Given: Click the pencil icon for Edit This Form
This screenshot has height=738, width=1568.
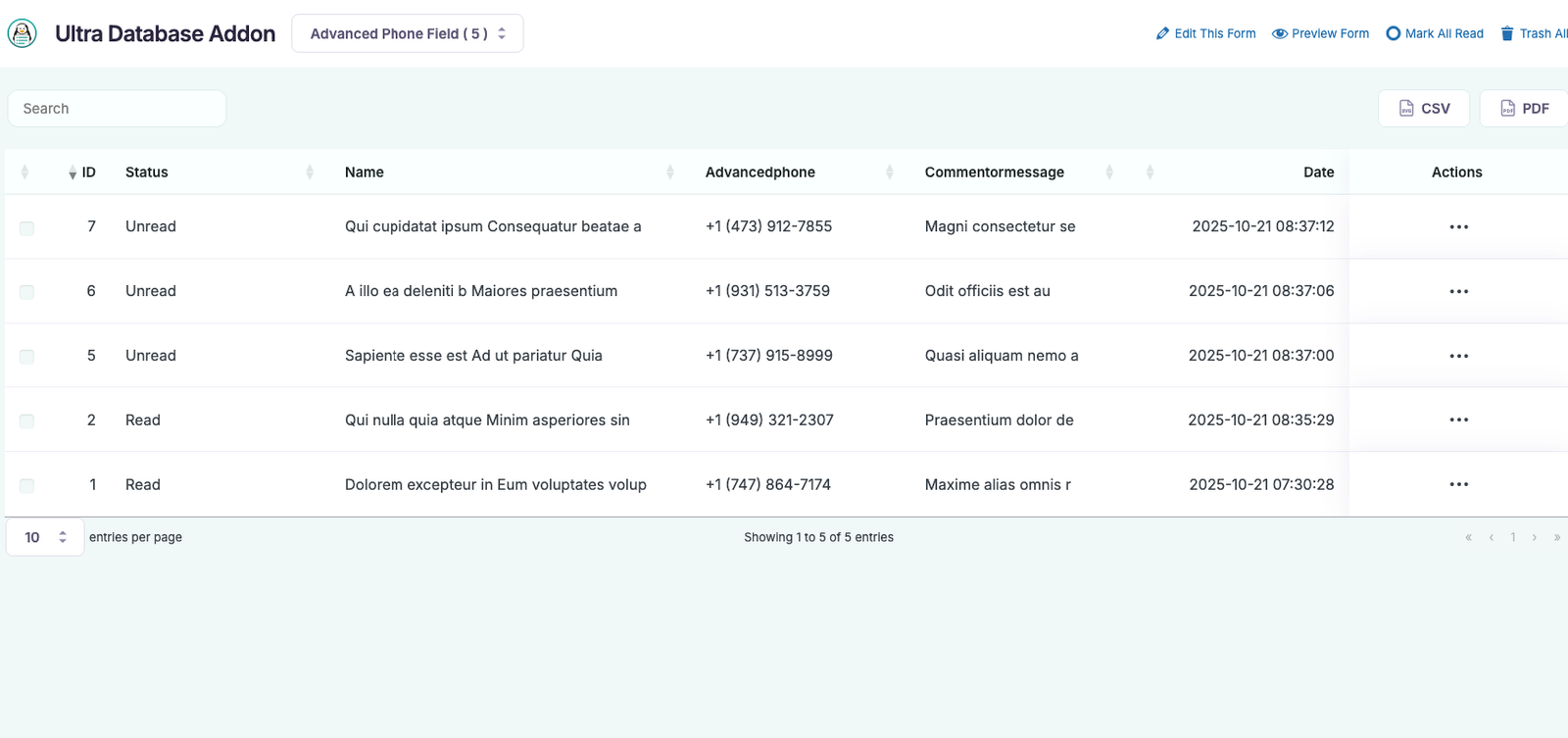Looking at the screenshot, I should click(1162, 33).
